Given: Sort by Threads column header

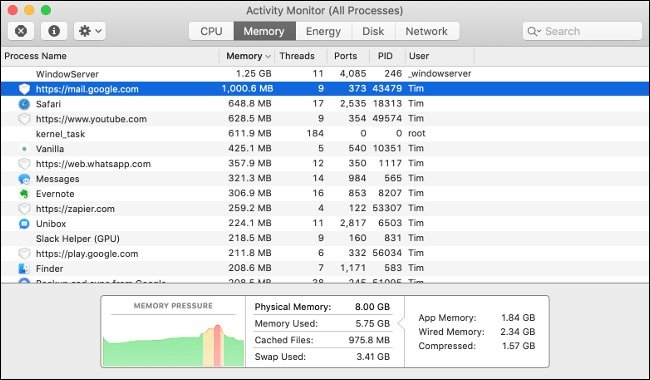Looking at the screenshot, I should coord(297,56).
